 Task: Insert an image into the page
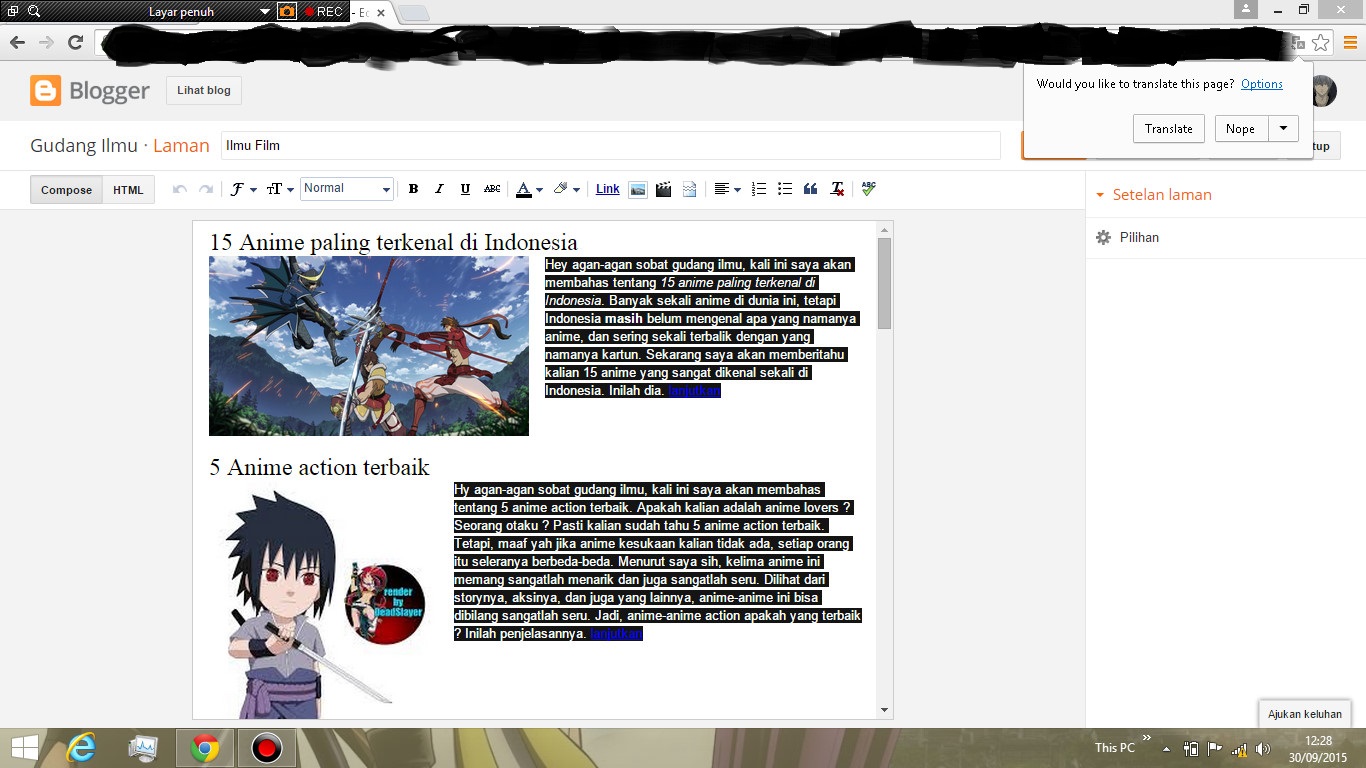tap(637, 189)
